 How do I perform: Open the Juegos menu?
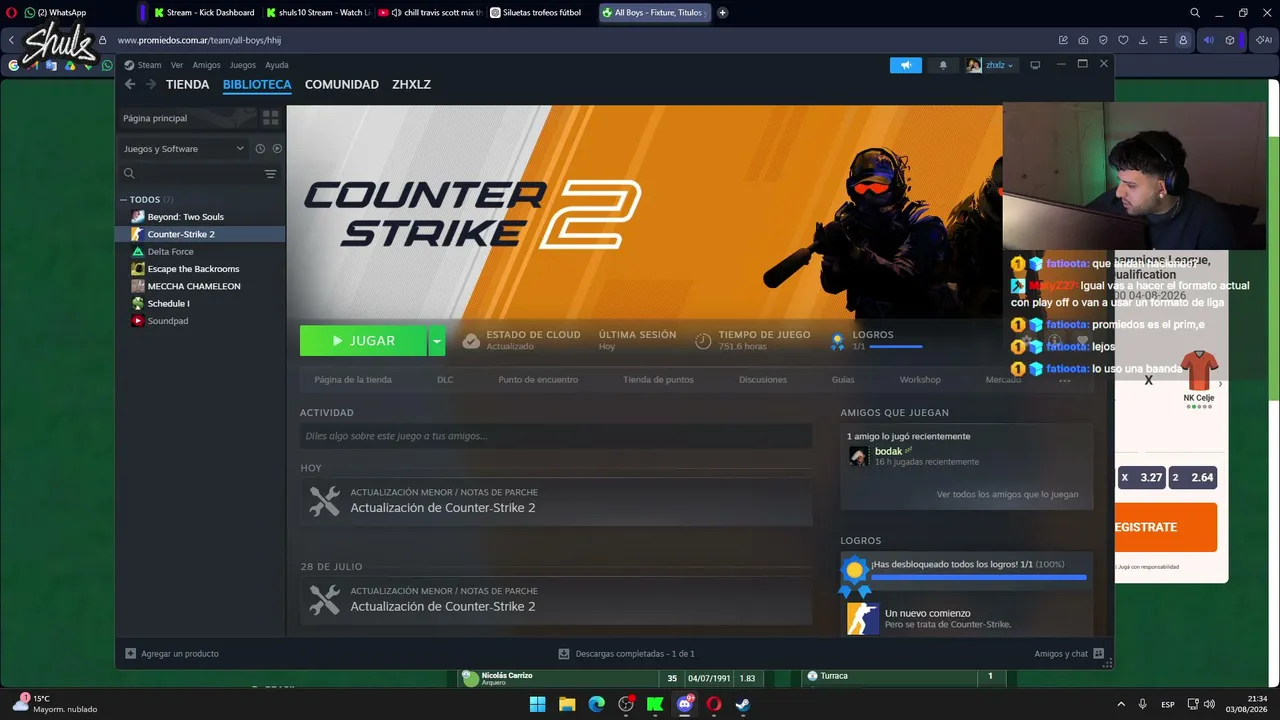click(x=243, y=65)
